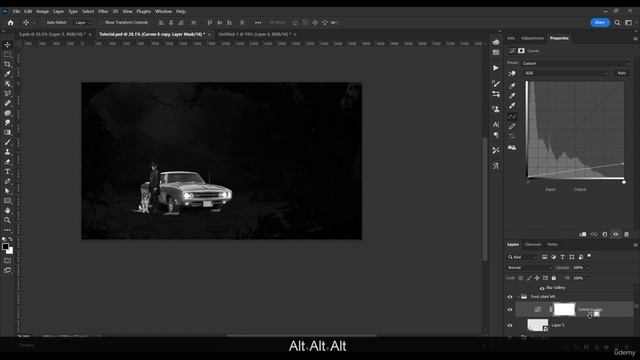Click the Play actions panel icon
The width and height of the screenshot is (640, 360).
[496, 68]
